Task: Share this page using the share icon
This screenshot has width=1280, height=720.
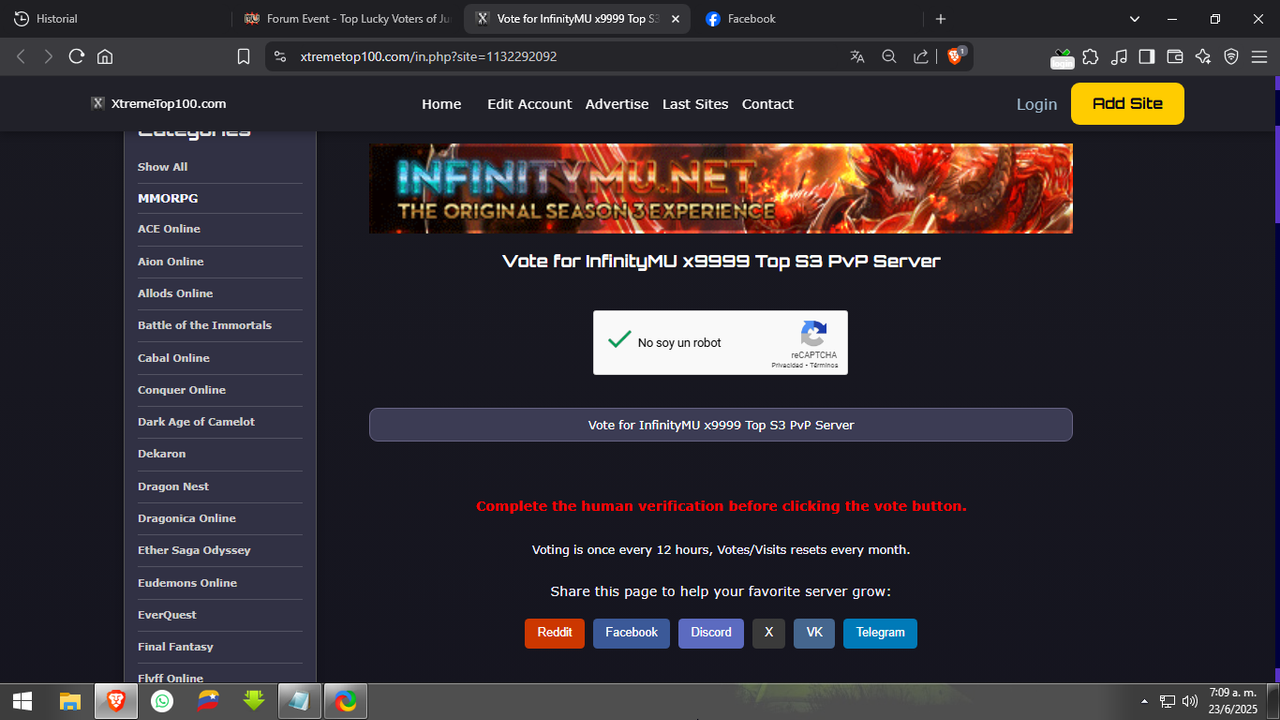Action: tap(921, 57)
